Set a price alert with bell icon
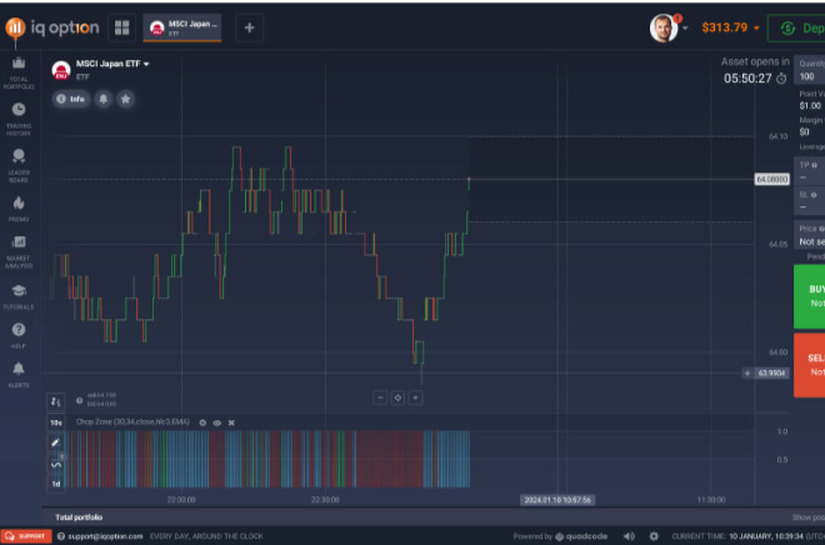Viewport: 825px width, 545px height. coord(103,99)
